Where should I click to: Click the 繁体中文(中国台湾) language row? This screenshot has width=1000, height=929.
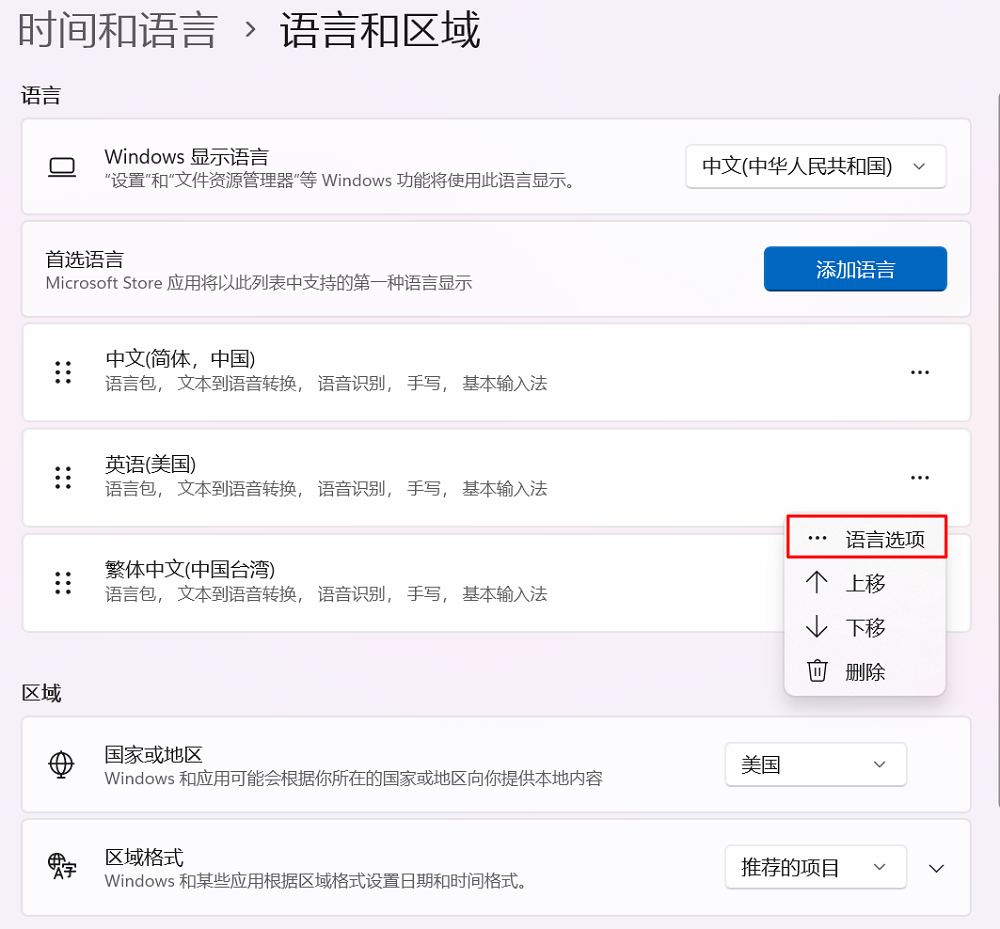(x=400, y=582)
